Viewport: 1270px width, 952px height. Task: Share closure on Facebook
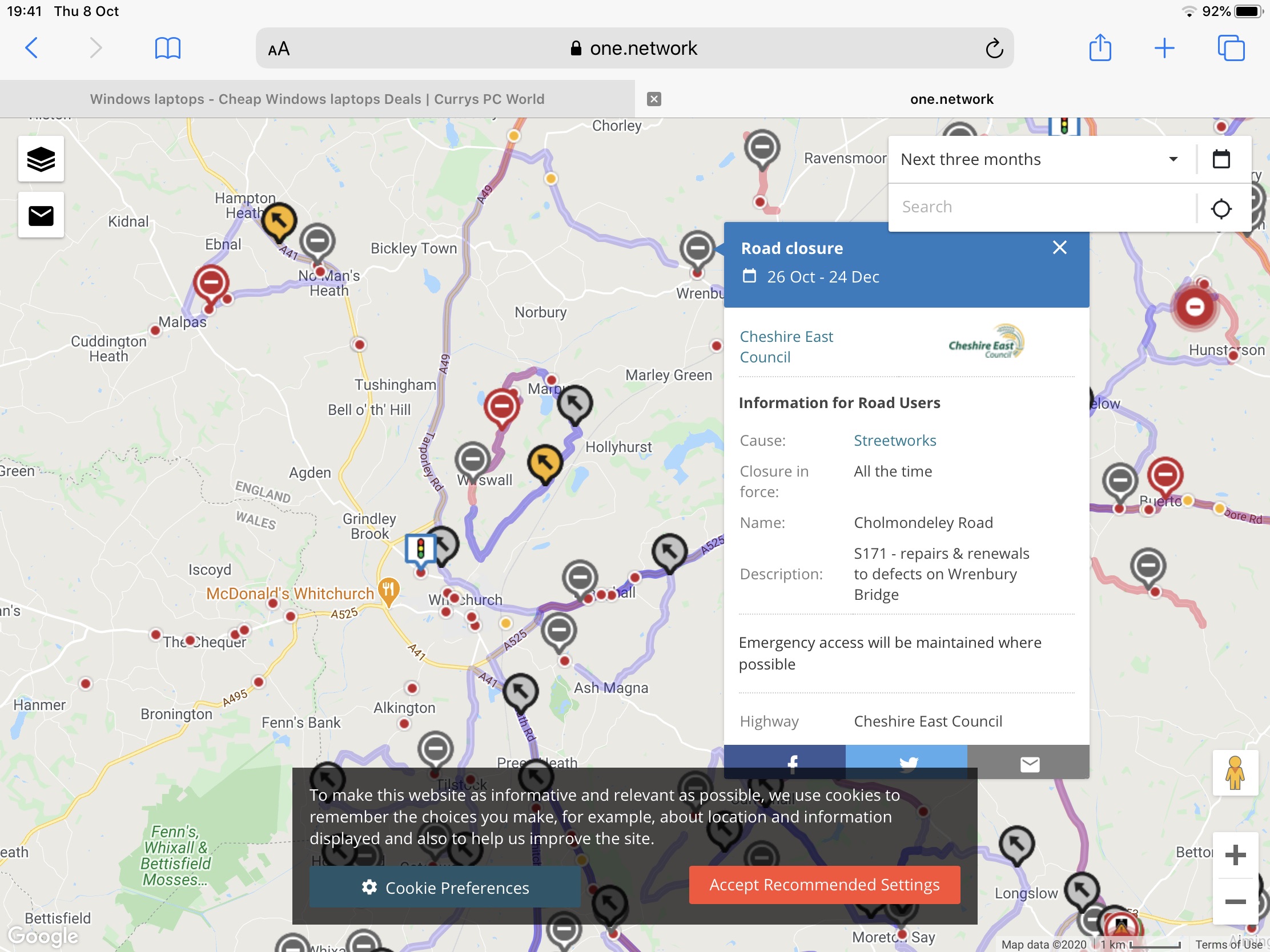click(784, 762)
